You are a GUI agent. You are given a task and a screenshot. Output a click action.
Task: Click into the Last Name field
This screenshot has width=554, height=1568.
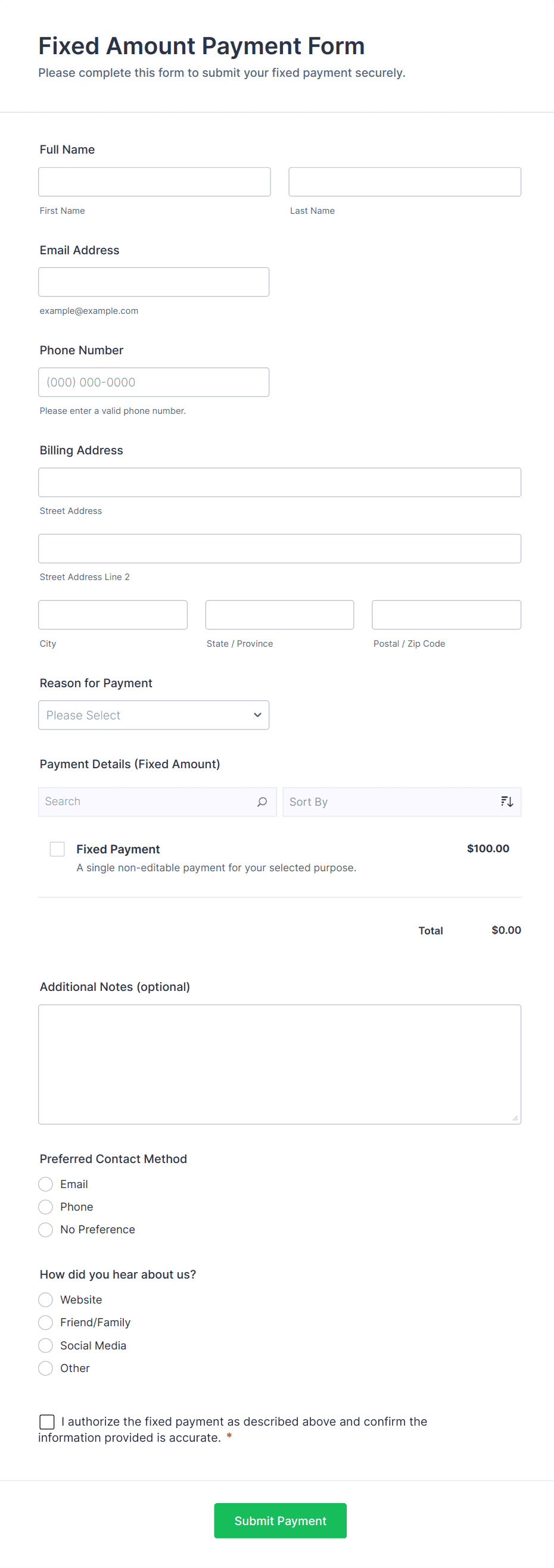point(404,182)
